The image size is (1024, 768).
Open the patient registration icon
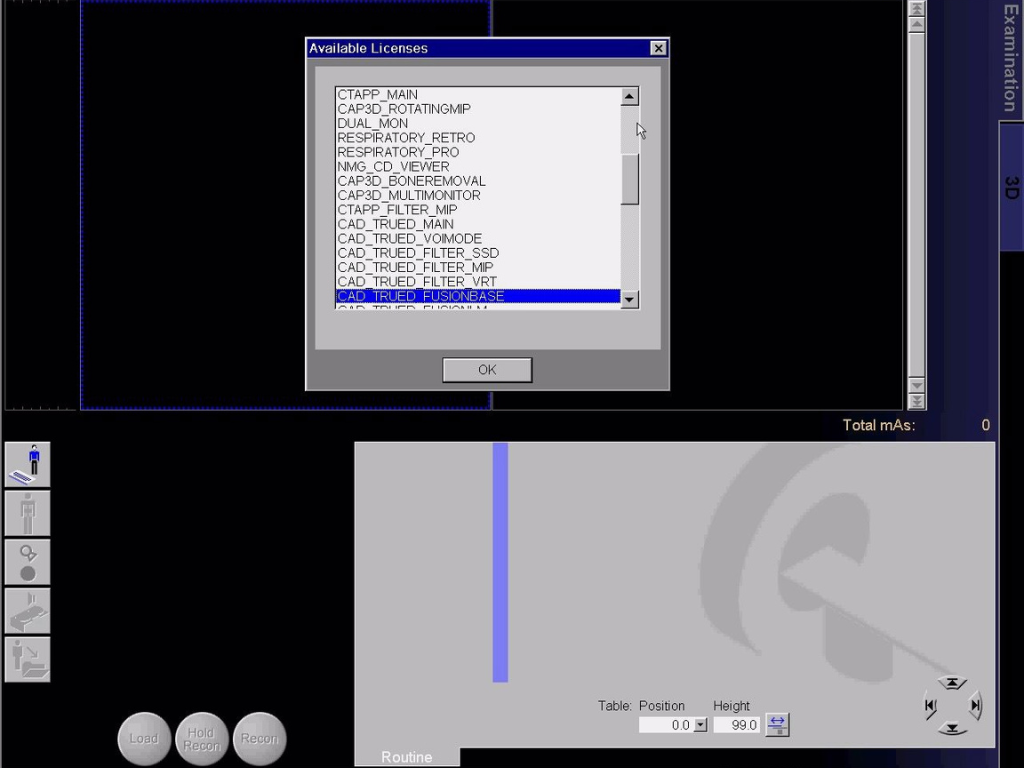pyautogui.click(x=27, y=465)
